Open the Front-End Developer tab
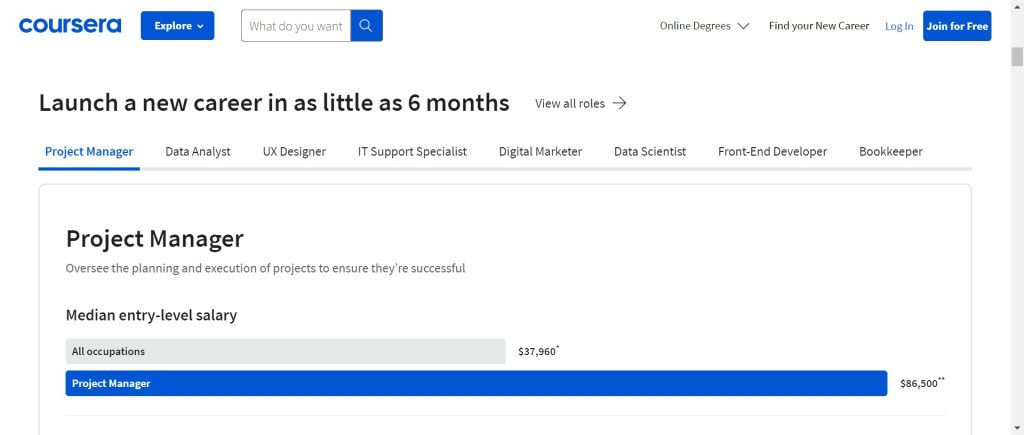The height and width of the screenshot is (435, 1024). coord(772,152)
